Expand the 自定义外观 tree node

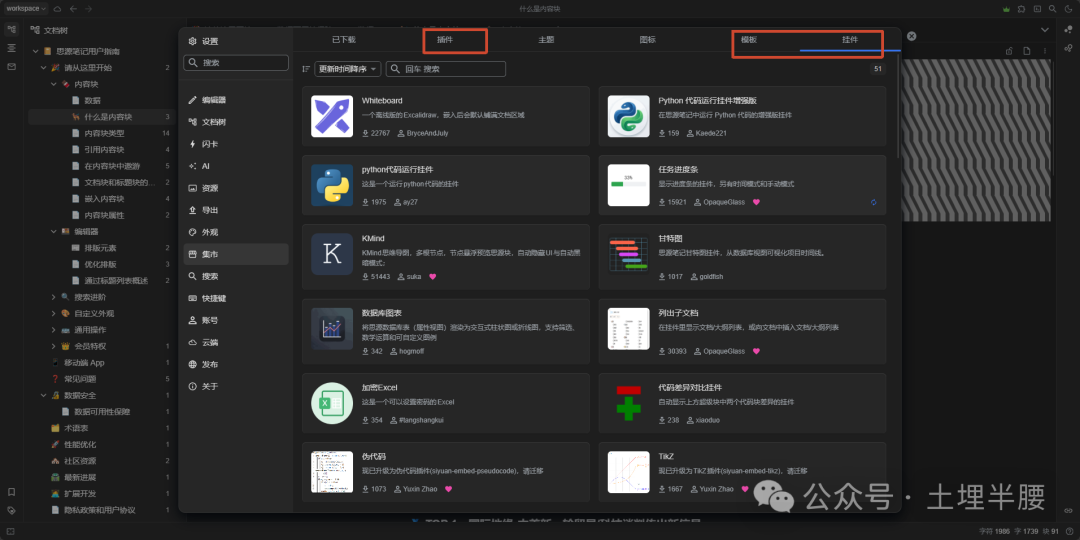coord(54,313)
